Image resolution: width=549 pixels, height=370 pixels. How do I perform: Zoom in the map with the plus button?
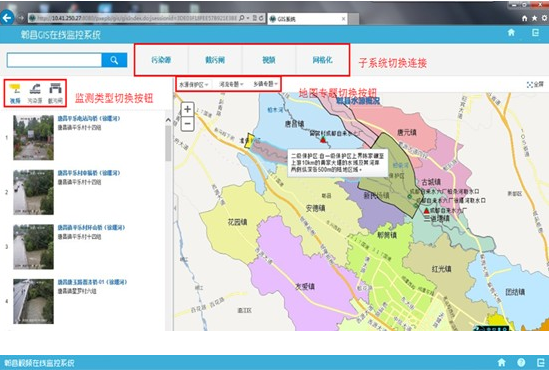pos(187,109)
